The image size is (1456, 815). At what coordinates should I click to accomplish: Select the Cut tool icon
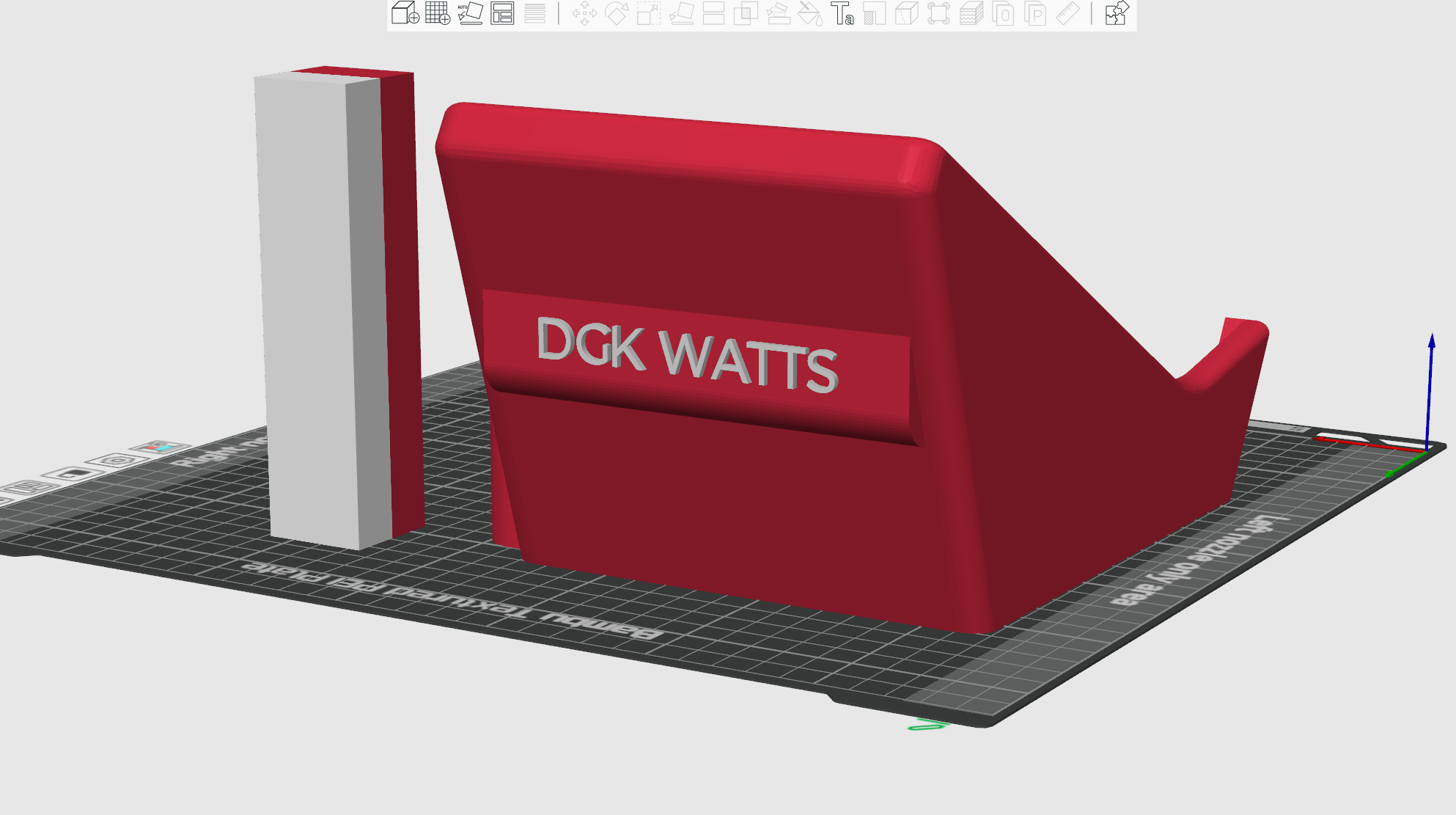(713, 13)
